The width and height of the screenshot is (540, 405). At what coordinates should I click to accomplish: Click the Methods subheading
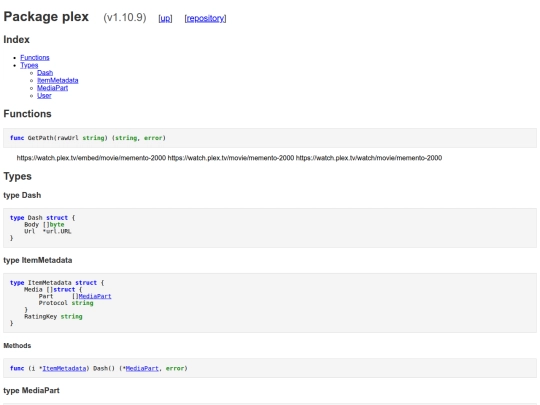coord(17,345)
